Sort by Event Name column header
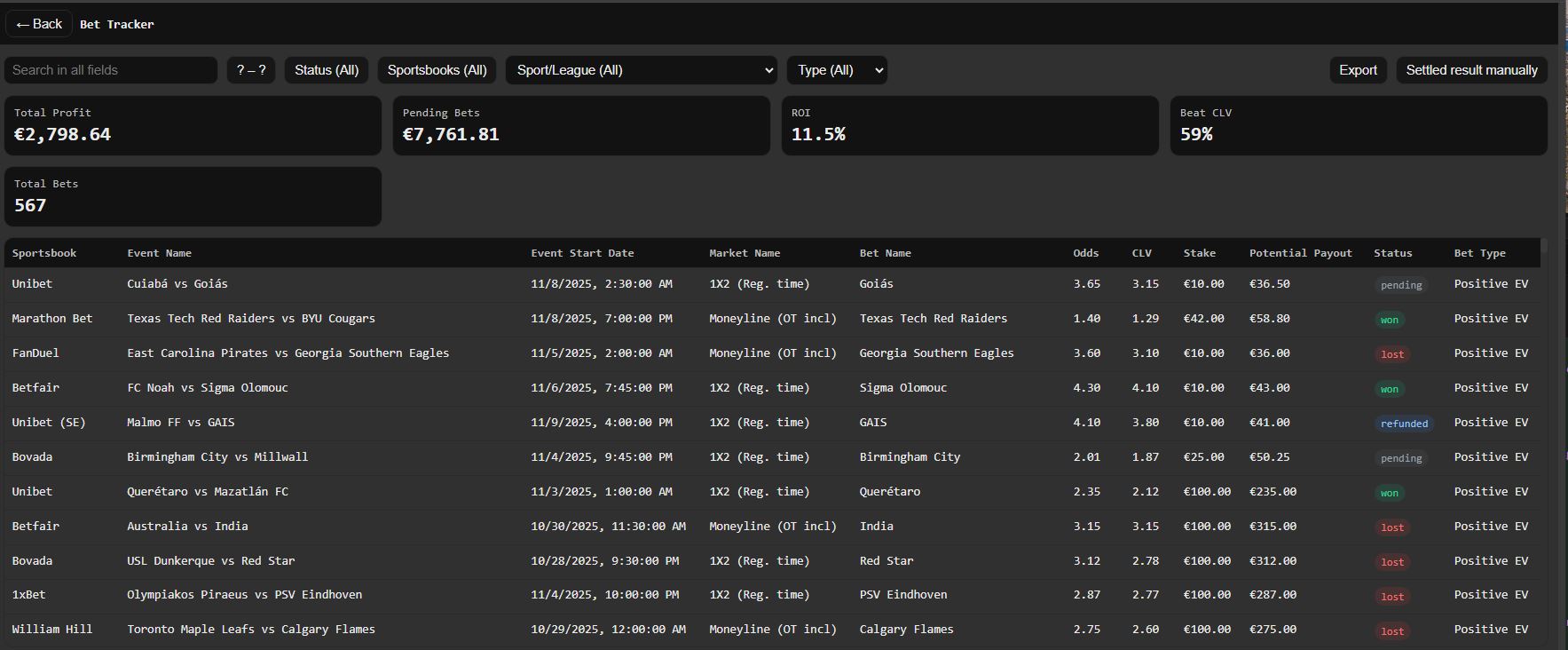Screen dimensions: 1568x650 click(159, 253)
